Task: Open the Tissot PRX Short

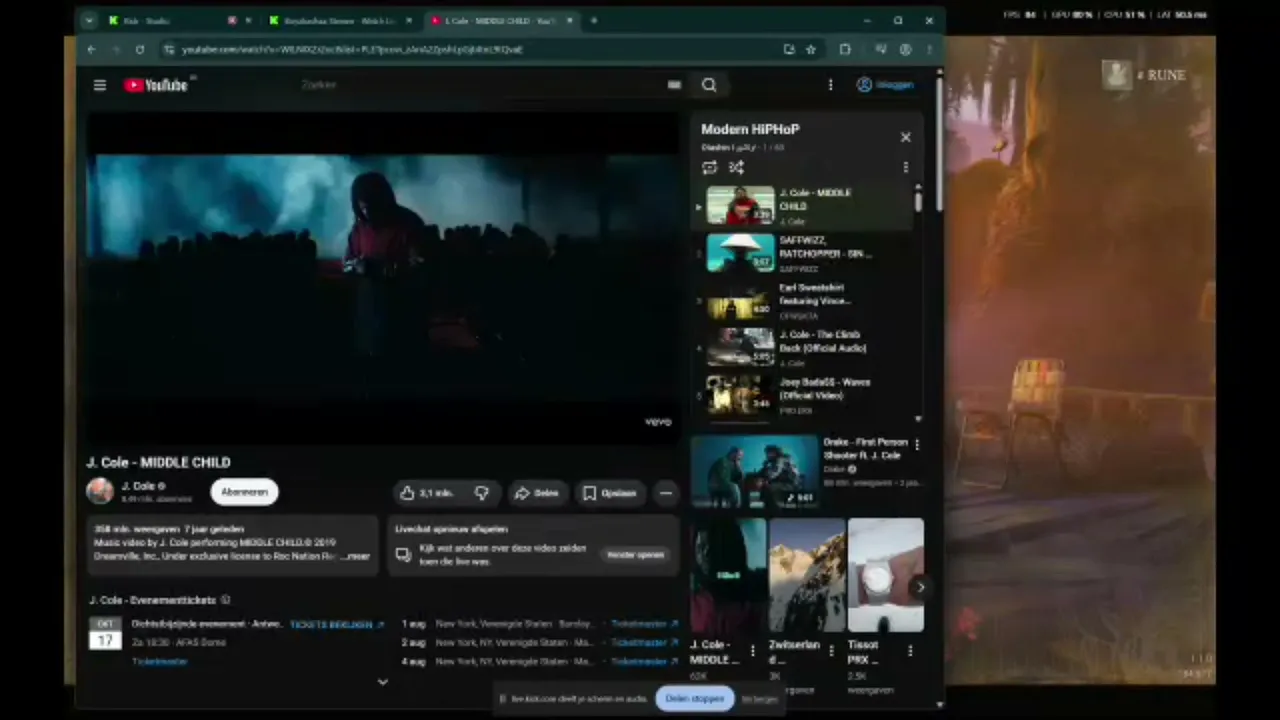Action: (886, 575)
